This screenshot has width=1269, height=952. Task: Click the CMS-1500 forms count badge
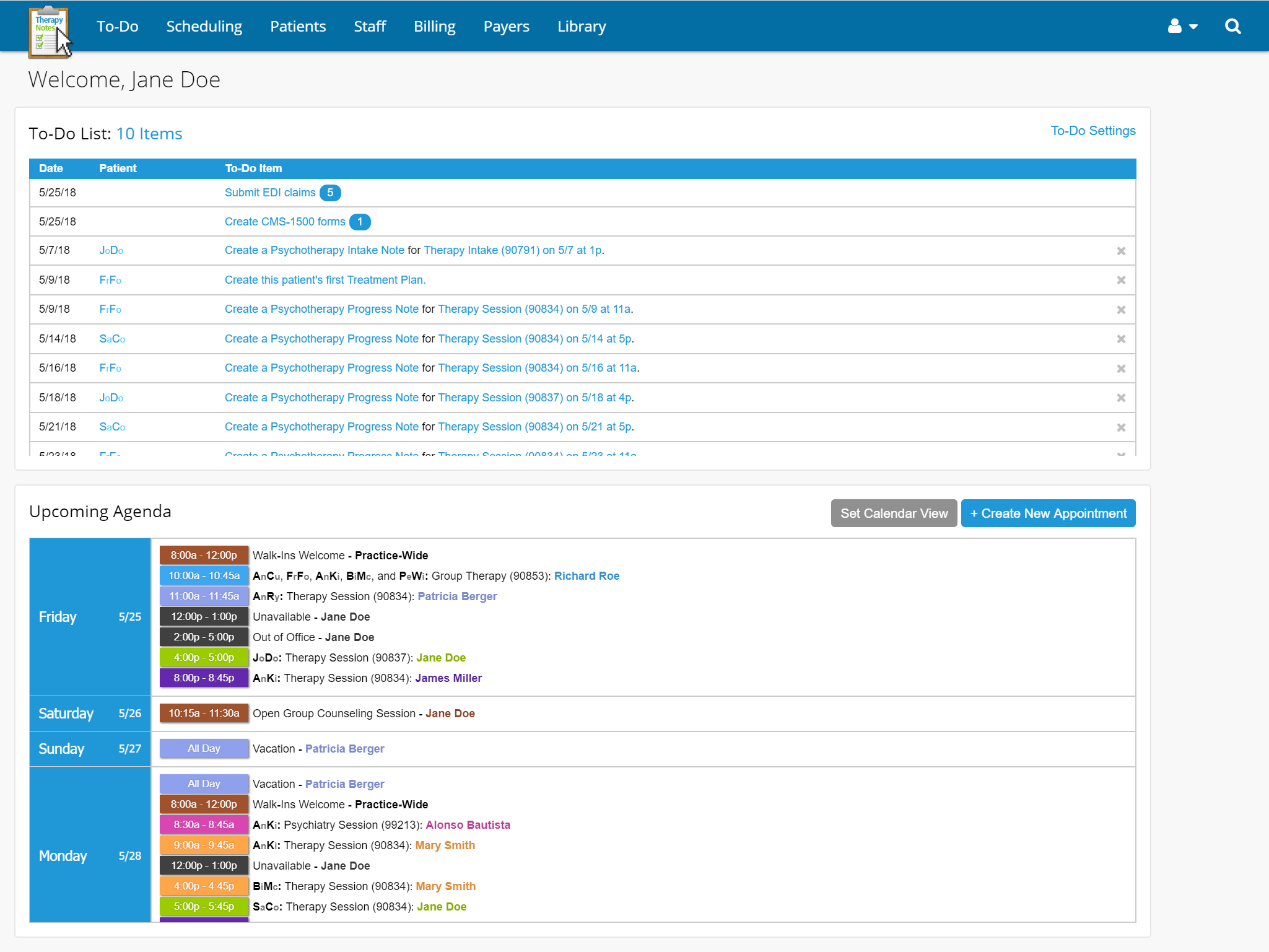(x=360, y=222)
